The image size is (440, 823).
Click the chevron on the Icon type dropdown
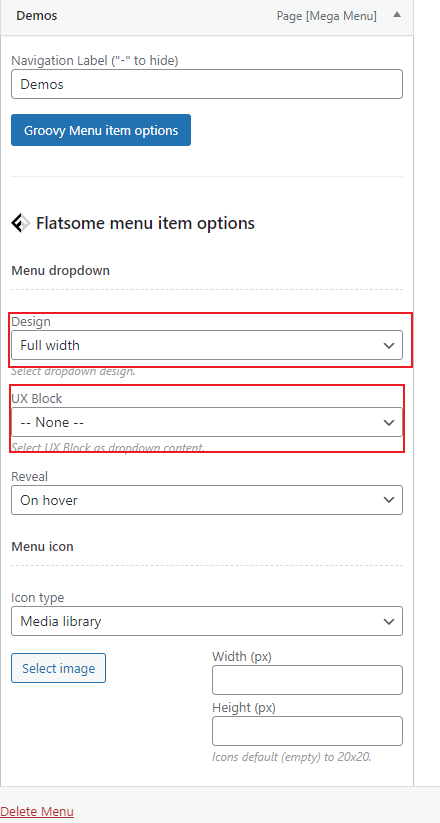(x=389, y=621)
